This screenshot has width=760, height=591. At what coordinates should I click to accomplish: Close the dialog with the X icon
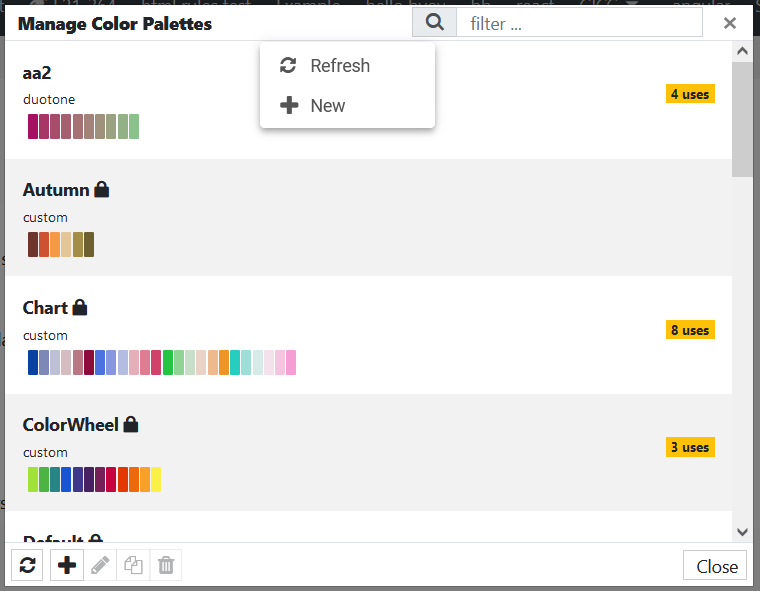pyautogui.click(x=729, y=23)
